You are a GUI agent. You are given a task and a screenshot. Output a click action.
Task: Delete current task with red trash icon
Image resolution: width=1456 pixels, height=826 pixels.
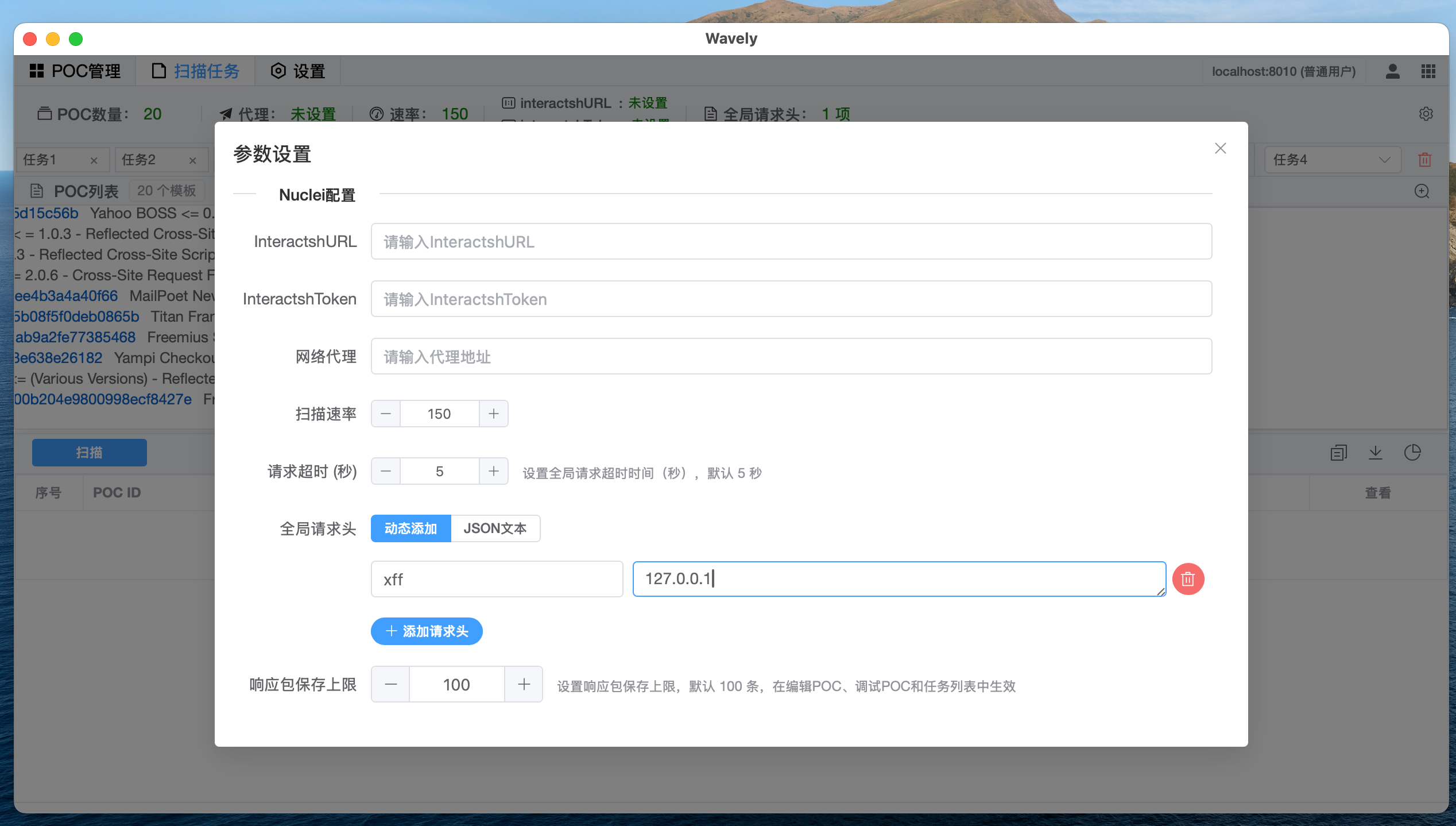pyautogui.click(x=1425, y=160)
